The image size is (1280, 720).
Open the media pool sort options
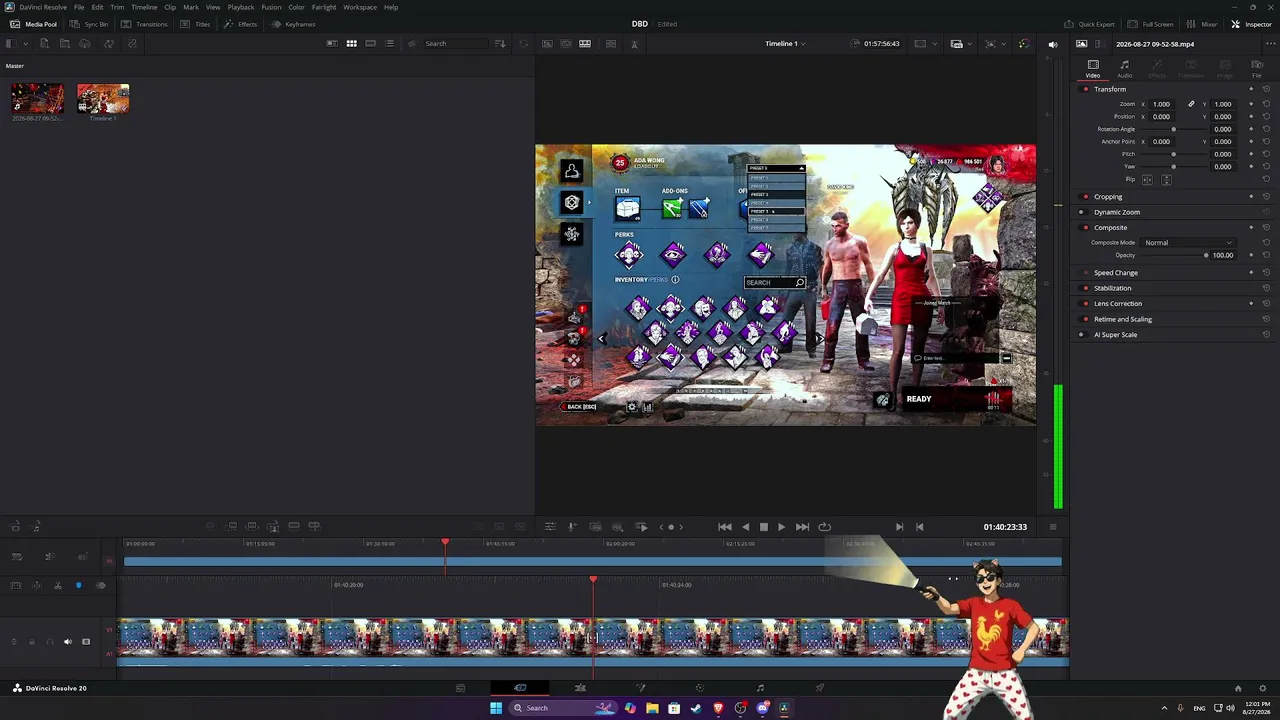(500, 43)
